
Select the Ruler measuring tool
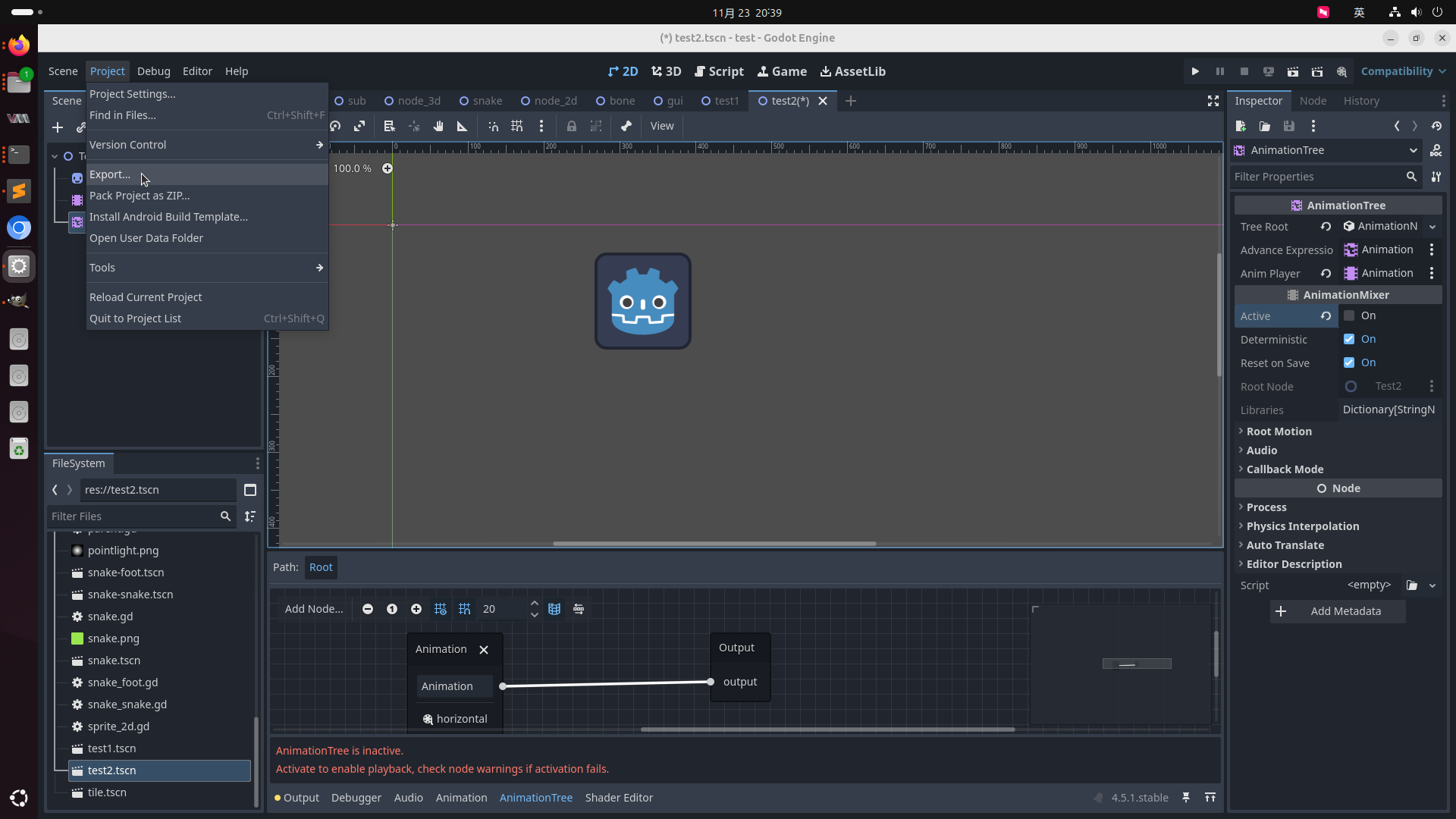pyautogui.click(x=462, y=126)
